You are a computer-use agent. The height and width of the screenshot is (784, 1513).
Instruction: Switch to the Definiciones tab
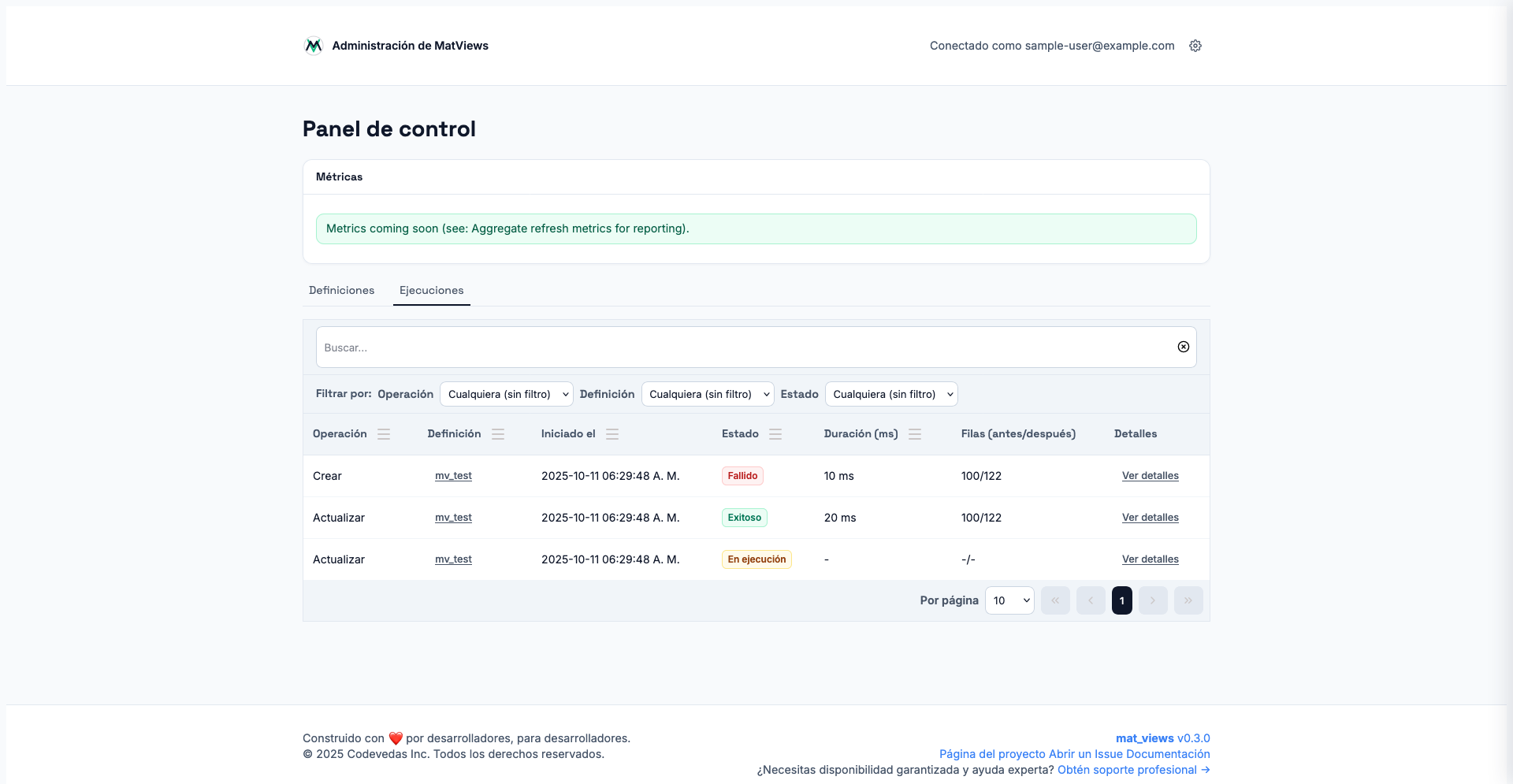341,290
